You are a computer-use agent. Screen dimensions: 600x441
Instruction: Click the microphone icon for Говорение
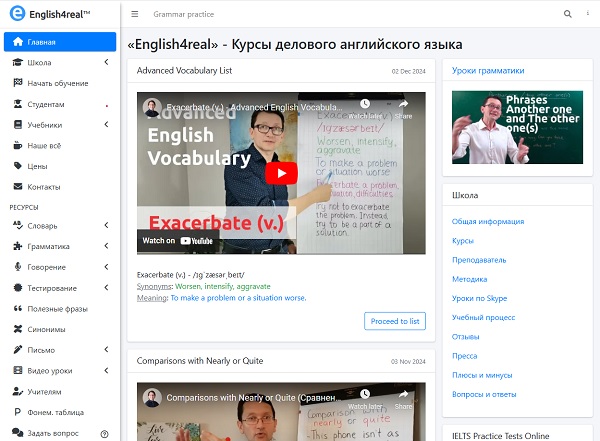pyautogui.click(x=18, y=266)
